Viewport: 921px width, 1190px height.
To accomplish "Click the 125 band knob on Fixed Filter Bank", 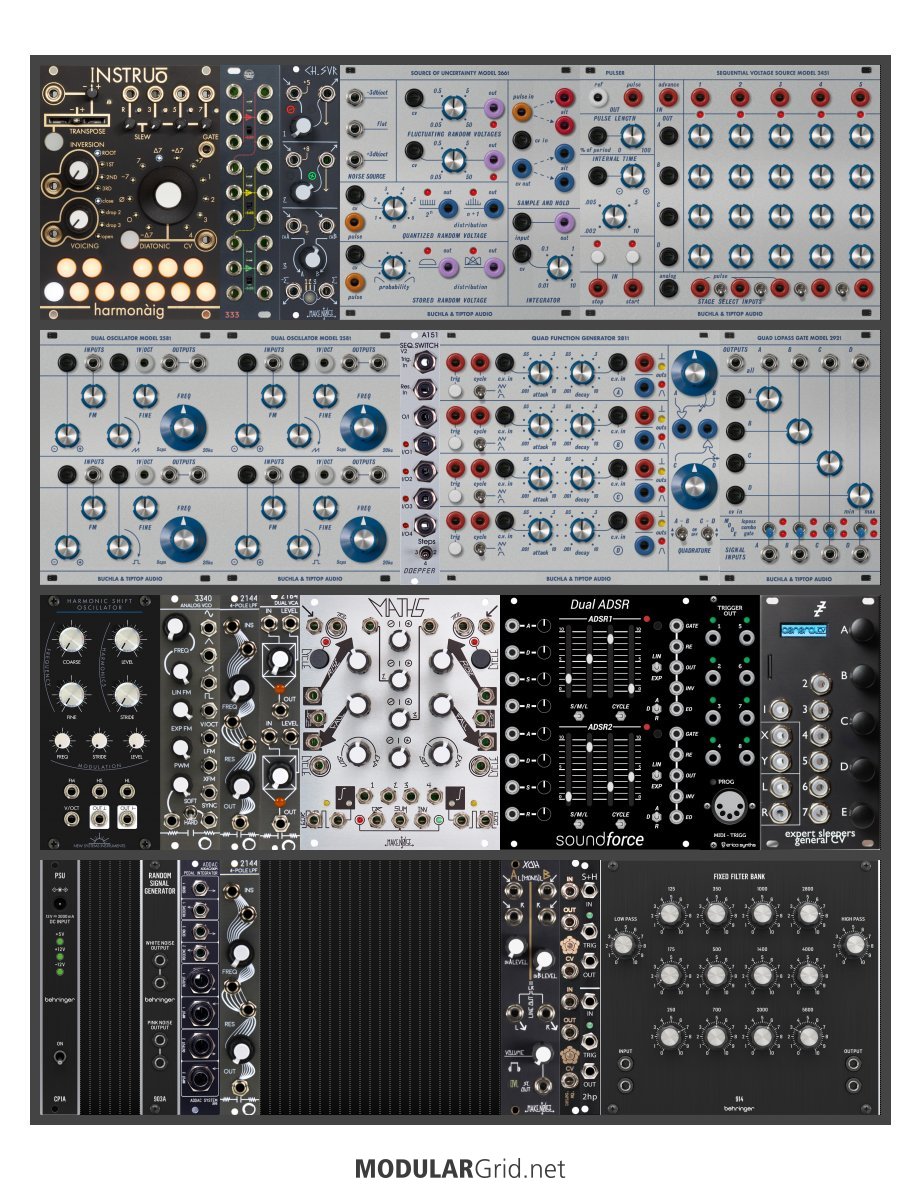I will [669, 912].
